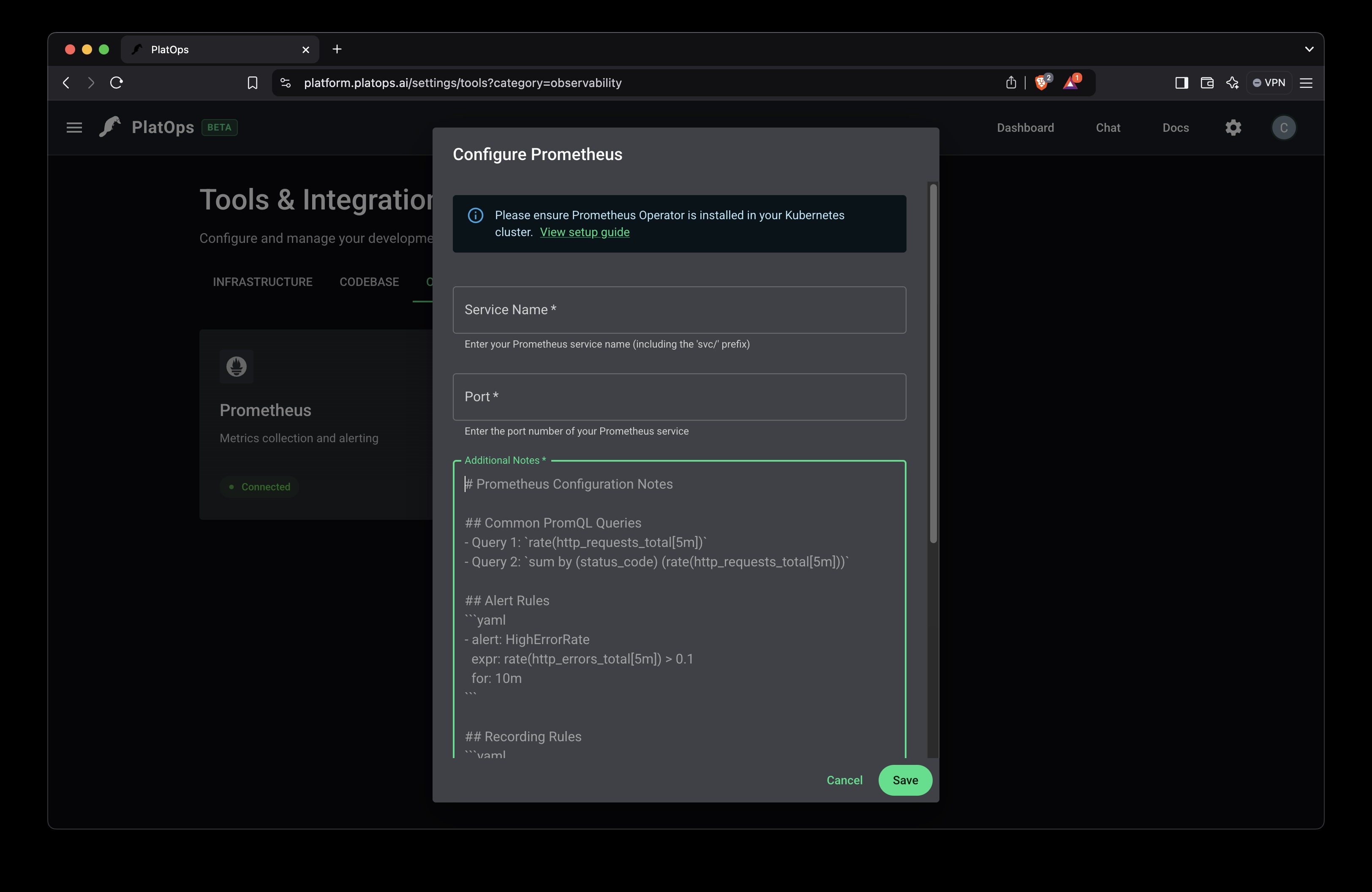Viewport: 1372px width, 892px height.
Task: Bookmark this page
Action: [252, 83]
